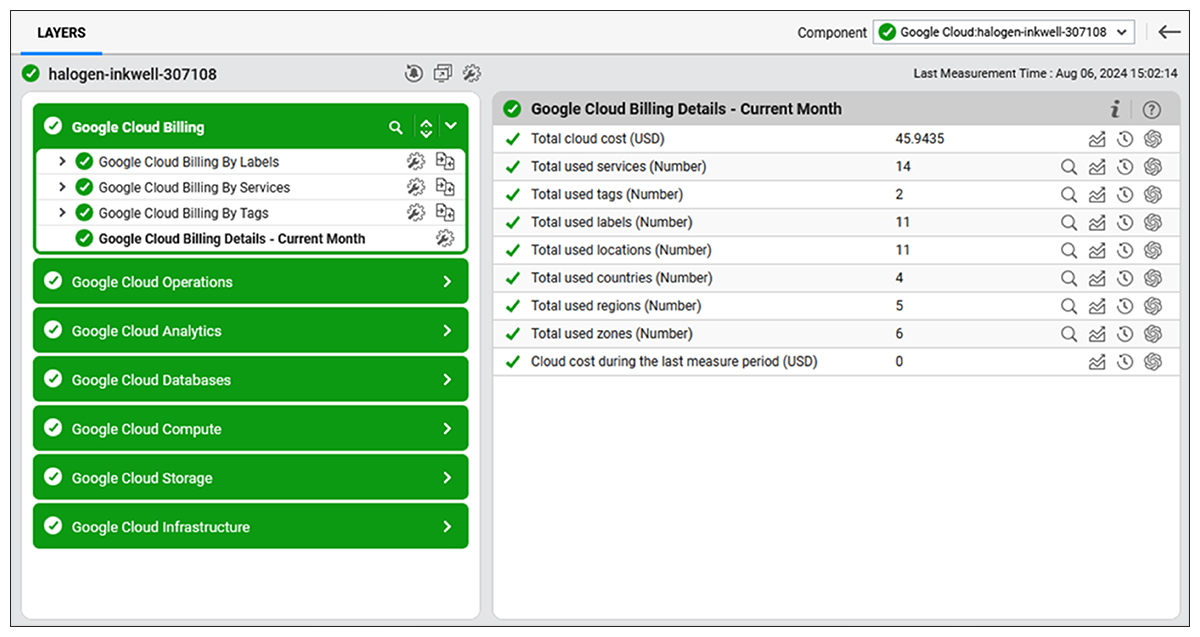This screenshot has width=1200, height=637.
Task: Open detailed diagnosis magnifier for Total used countries
Action: [1069, 278]
